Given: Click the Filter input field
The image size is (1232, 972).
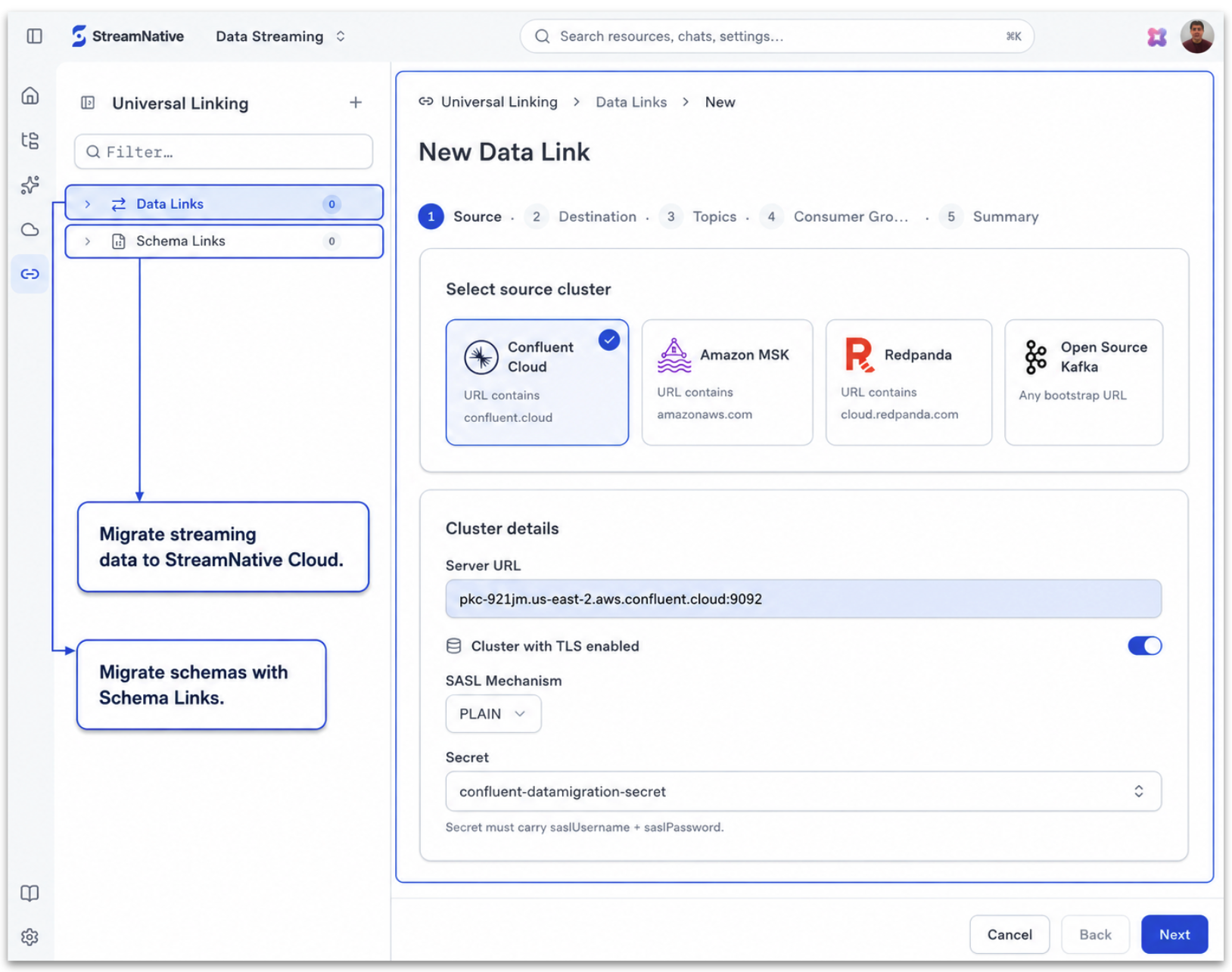Looking at the screenshot, I should (x=224, y=152).
